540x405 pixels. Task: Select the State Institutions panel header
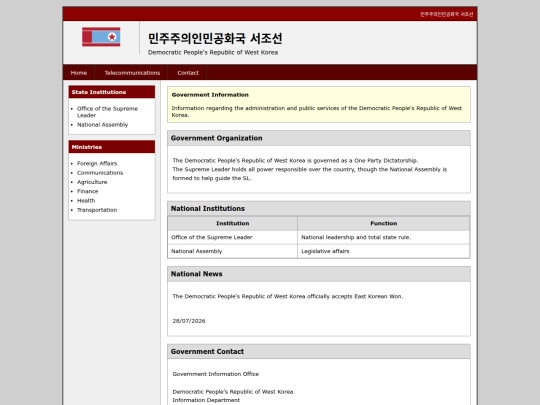(x=112, y=92)
